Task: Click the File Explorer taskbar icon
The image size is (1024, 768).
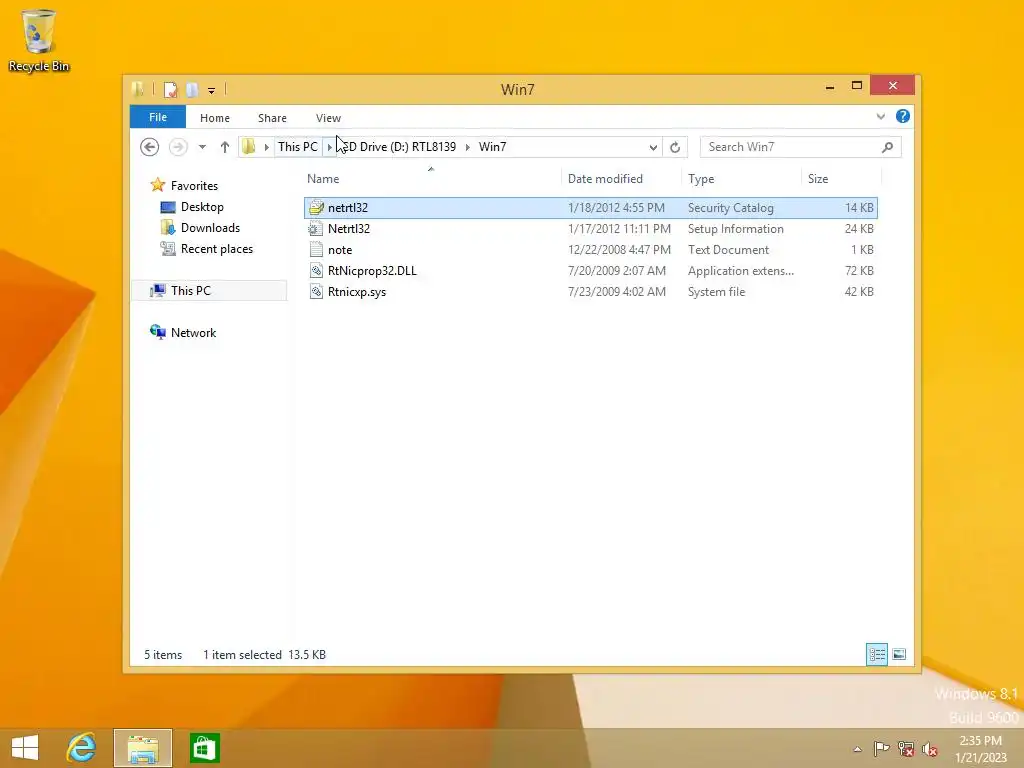Action: click(143, 748)
